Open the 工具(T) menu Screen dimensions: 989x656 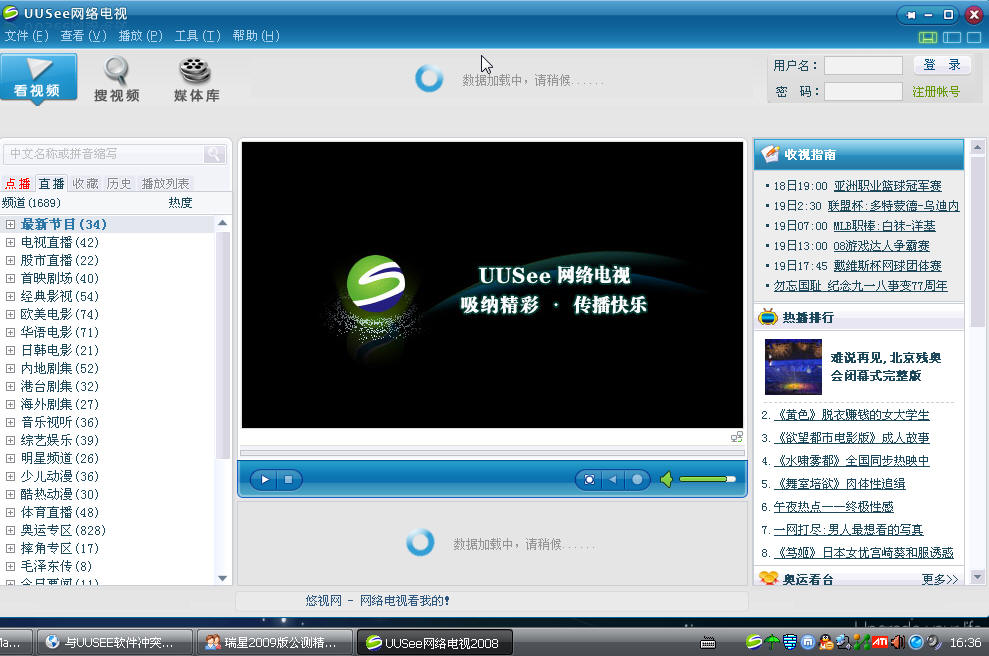tap(197, 36)
